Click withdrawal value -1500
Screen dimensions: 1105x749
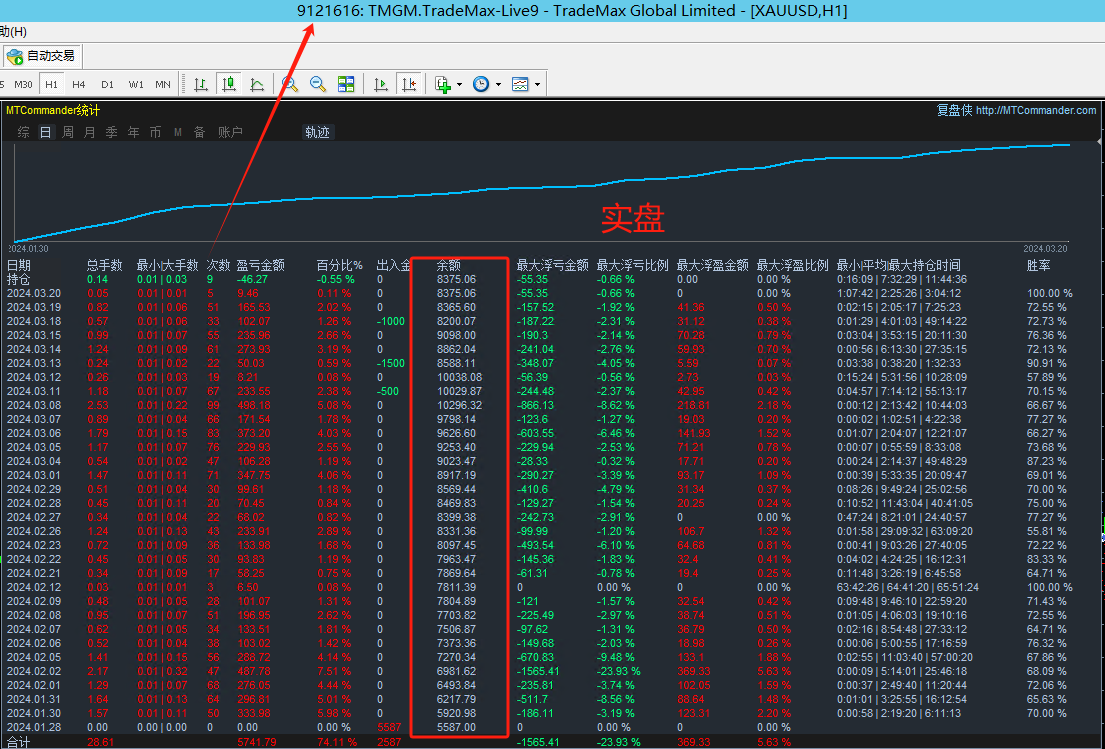pyautogui.click(x=390, y=363)
